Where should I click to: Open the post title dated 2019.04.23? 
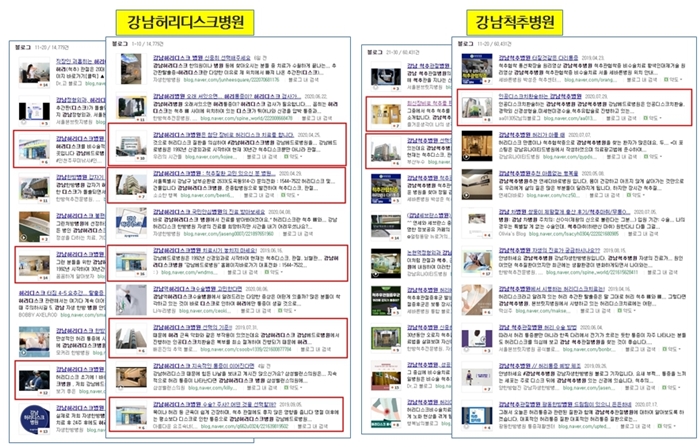pos(538,58)
